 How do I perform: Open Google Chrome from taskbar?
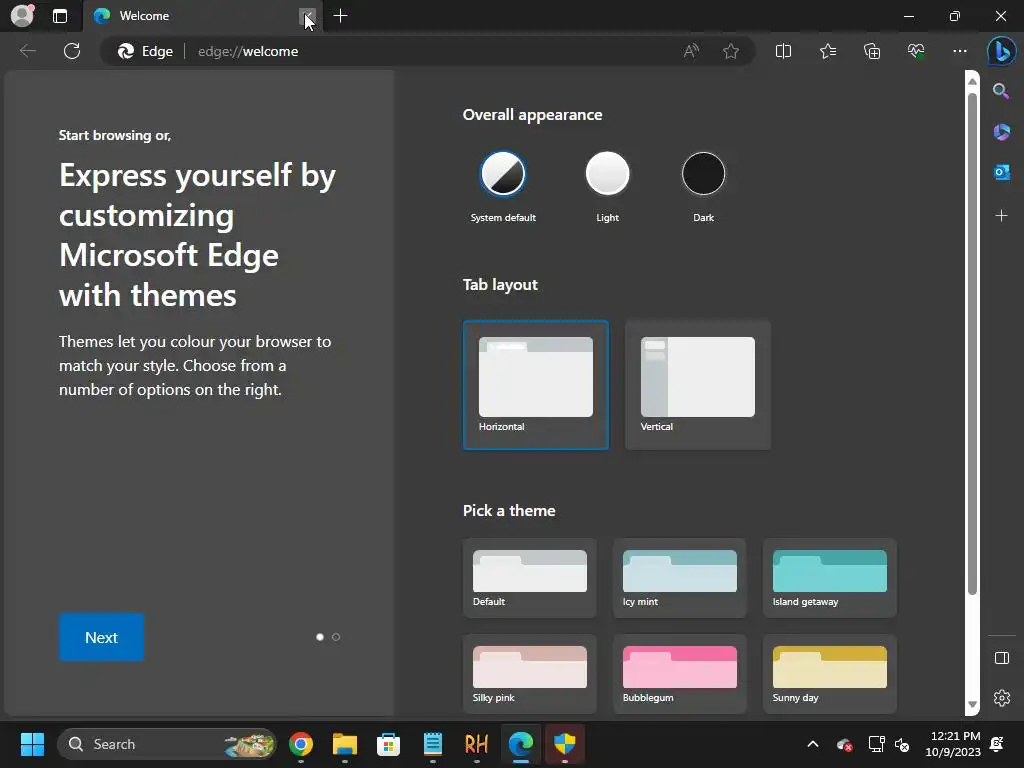coord(301,744)
